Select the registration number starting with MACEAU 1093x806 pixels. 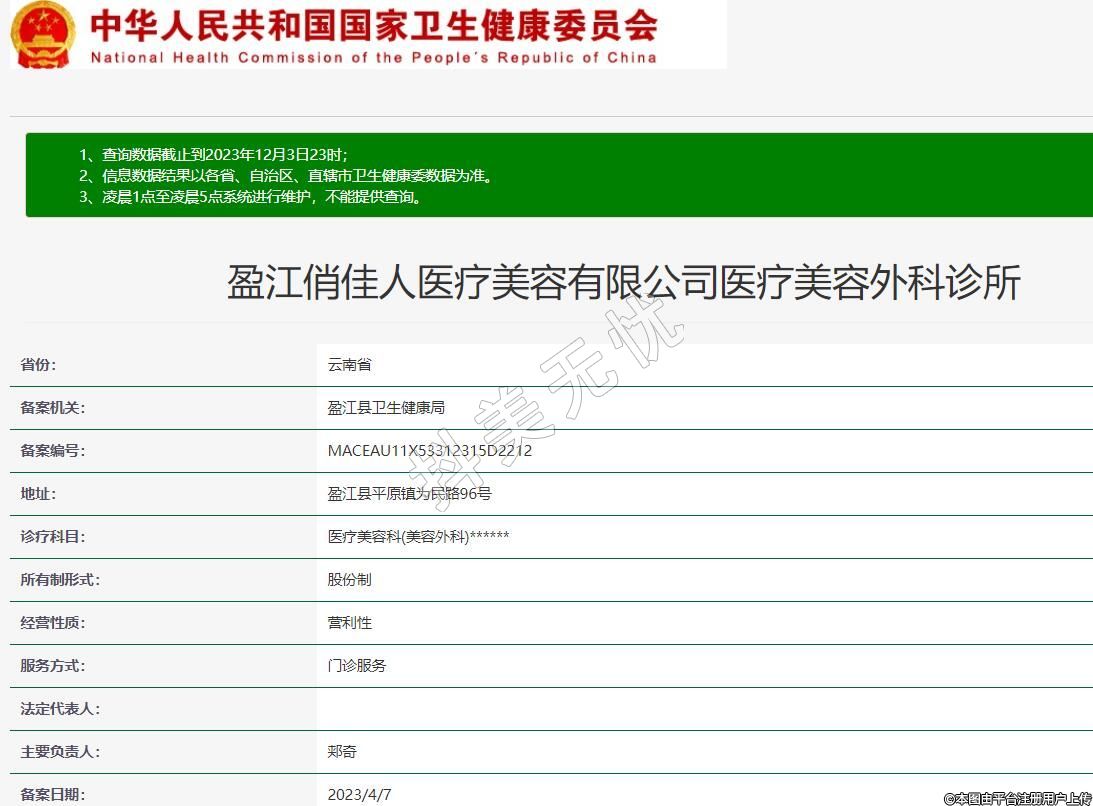(x=430, y=451)
